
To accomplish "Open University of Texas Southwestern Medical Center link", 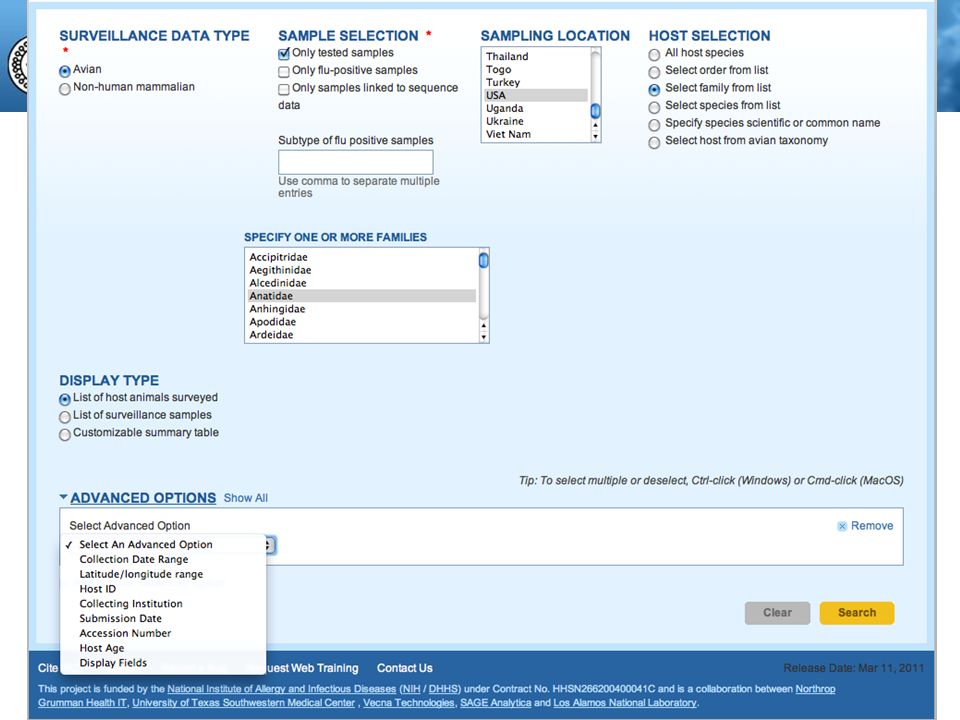I will tap(244, 703).
